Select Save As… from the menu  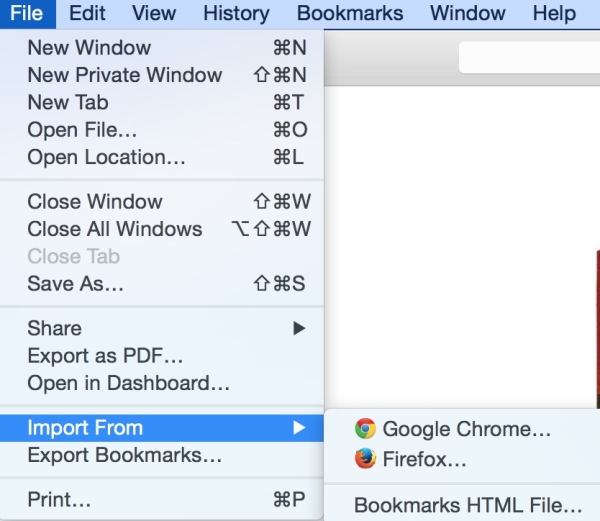pos(76,284)
